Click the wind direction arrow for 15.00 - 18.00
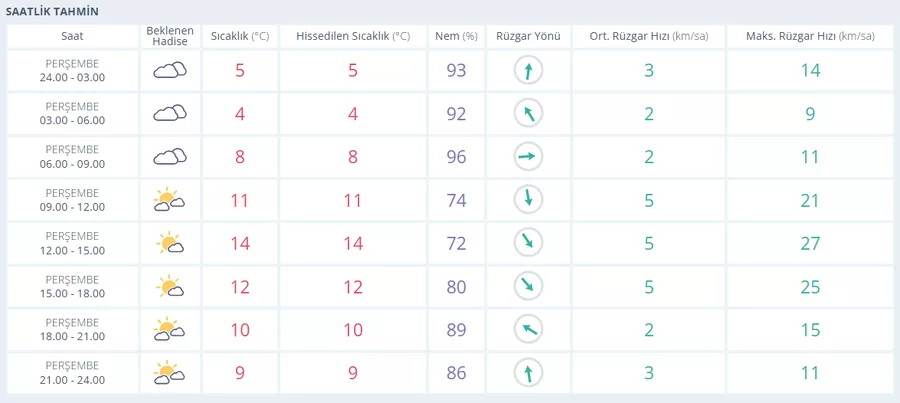Screen dimensions: 900x403 [527, 286]
